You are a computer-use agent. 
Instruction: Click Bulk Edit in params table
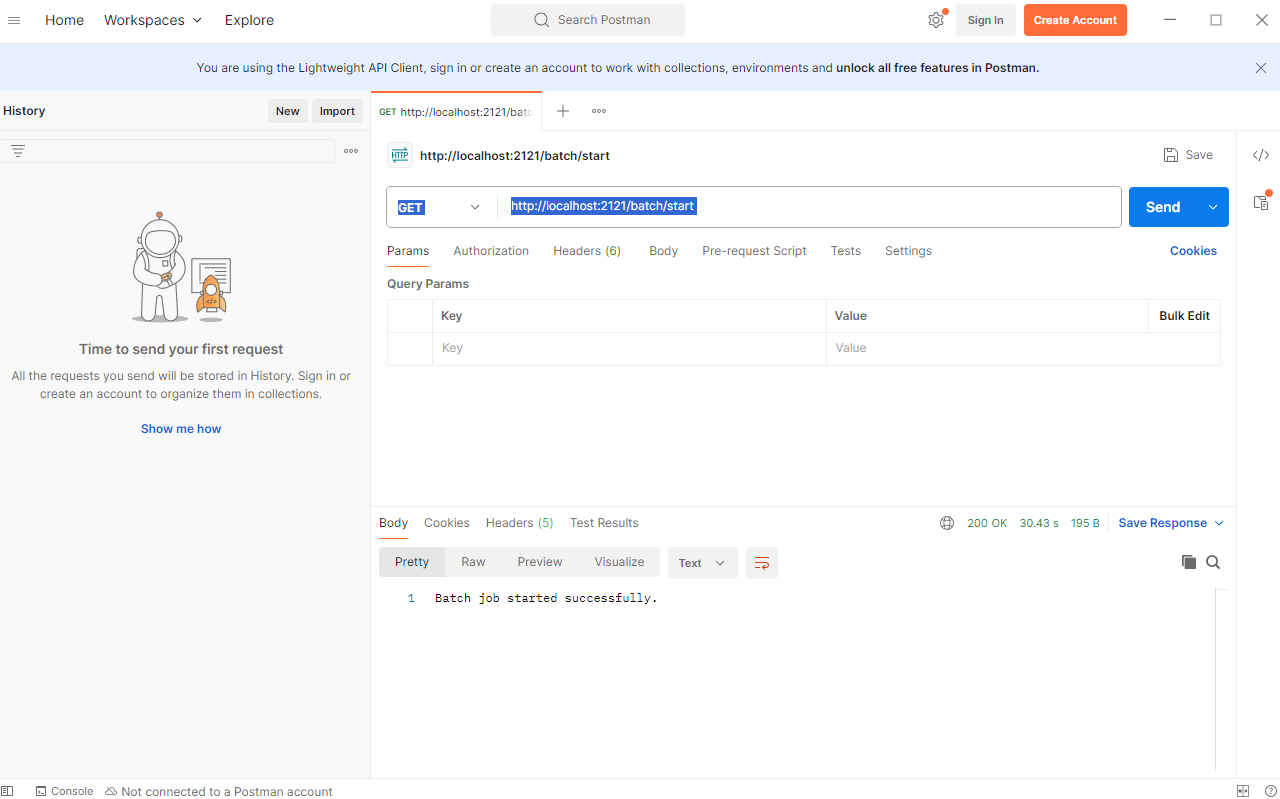(1184, 316)
